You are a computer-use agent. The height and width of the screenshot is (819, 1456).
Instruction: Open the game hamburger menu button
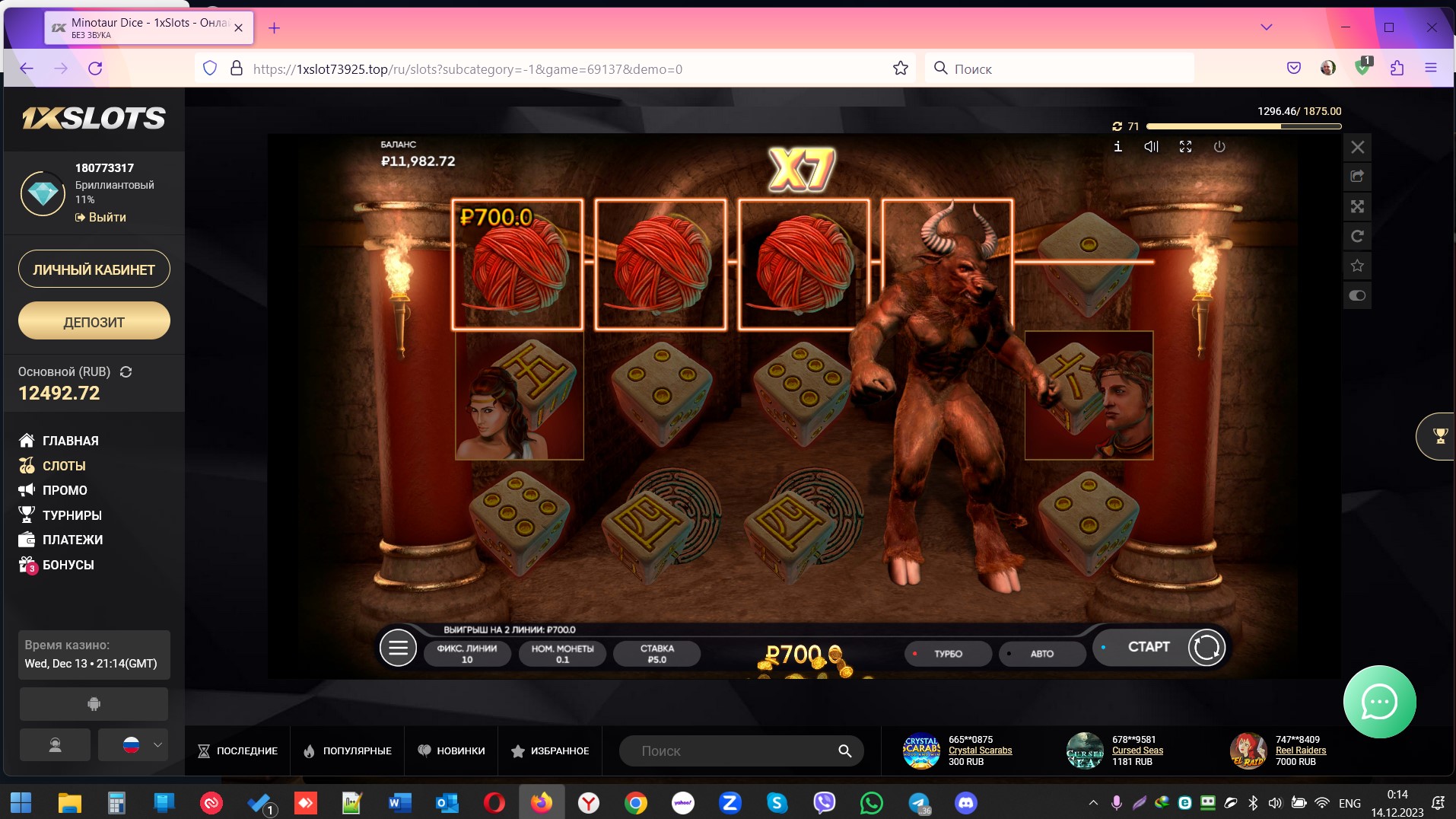coord(398,648)
